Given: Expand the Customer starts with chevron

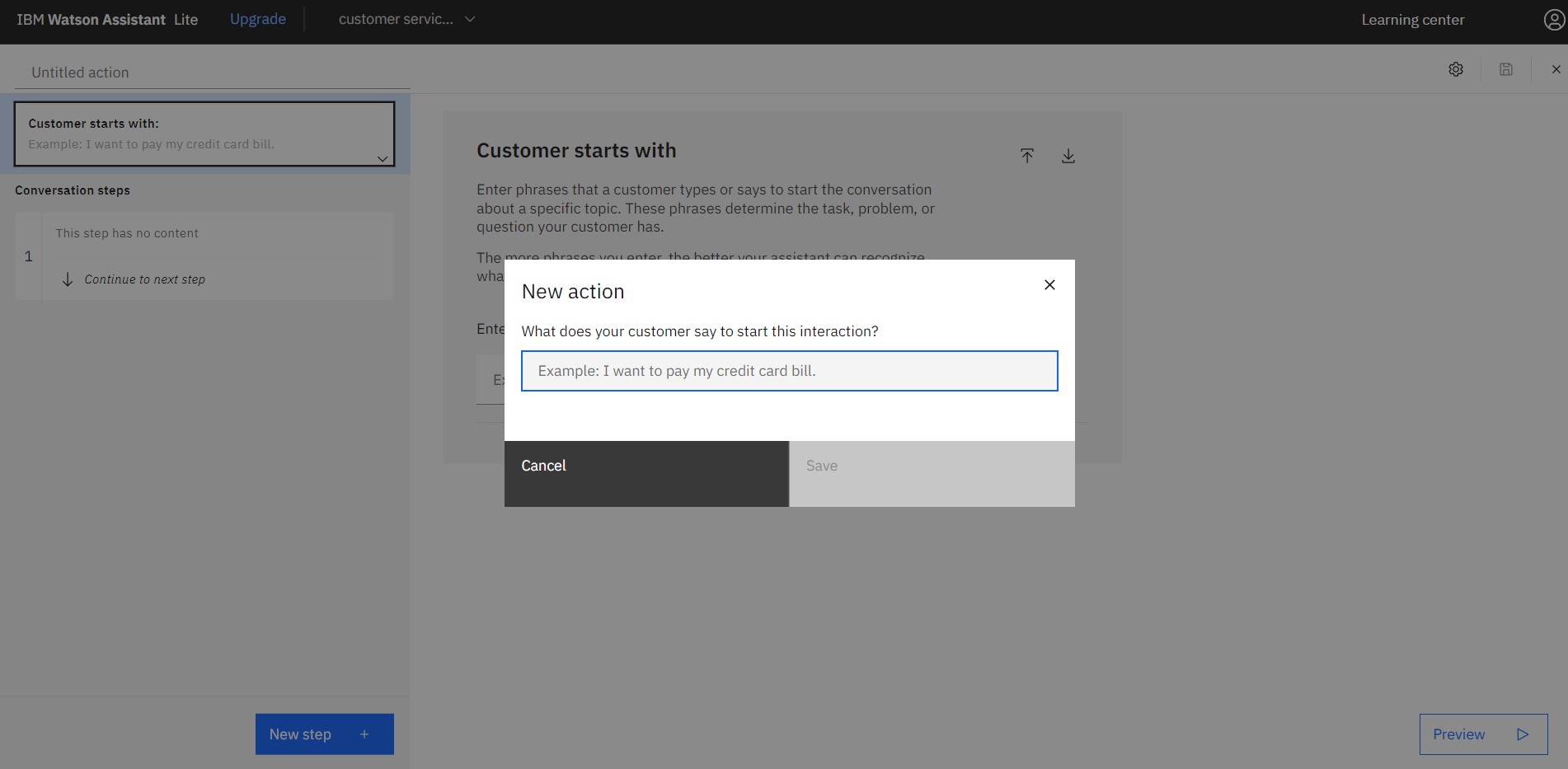Looking at the screenshot, I should [382, 158].
